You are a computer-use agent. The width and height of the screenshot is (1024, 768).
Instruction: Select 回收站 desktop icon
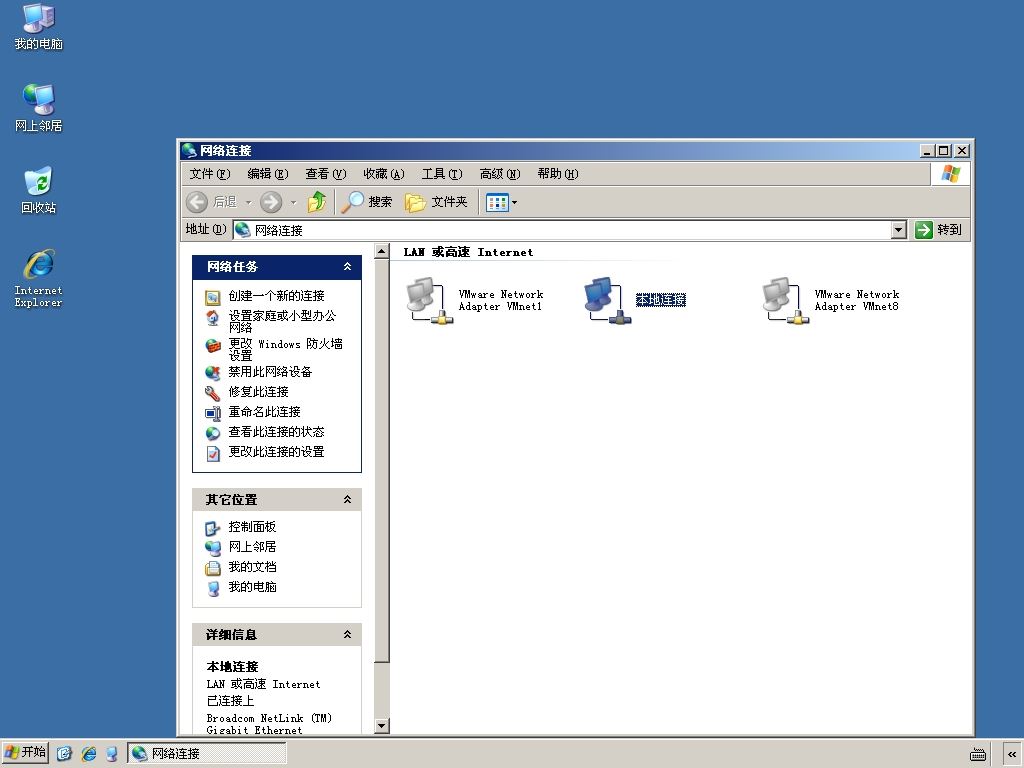click(39, 190)
